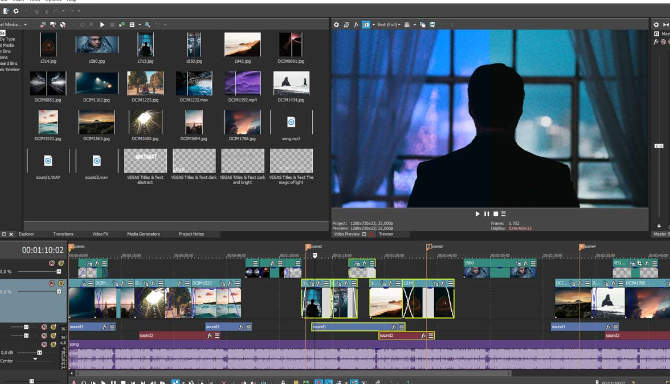Toggle the Split Screen View button
The height and width of the screenshot is (384, 670).
tap(366, 25)
